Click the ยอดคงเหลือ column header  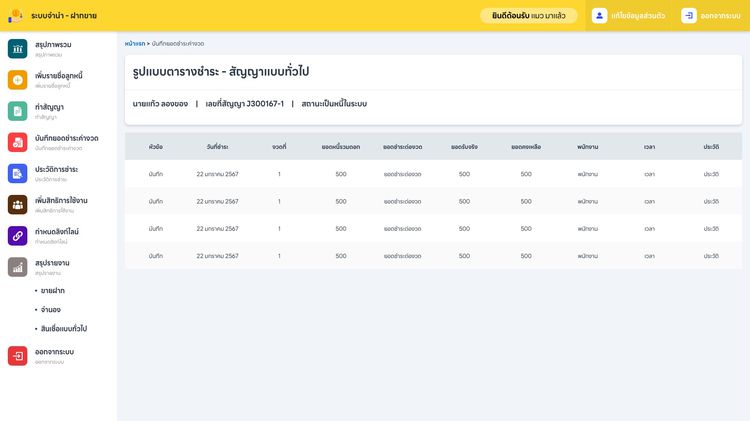pyautogui.click(x=526, y=146)
